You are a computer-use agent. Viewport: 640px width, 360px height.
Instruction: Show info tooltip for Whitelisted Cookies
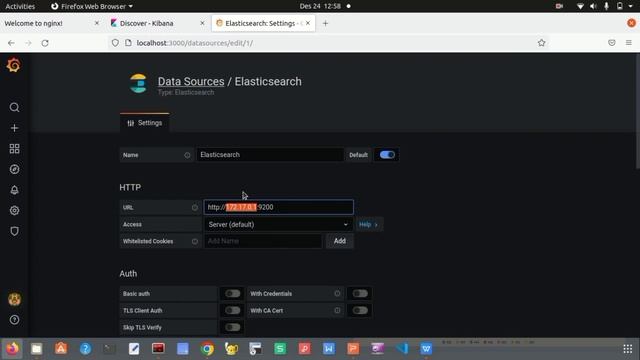coord(195,241)
